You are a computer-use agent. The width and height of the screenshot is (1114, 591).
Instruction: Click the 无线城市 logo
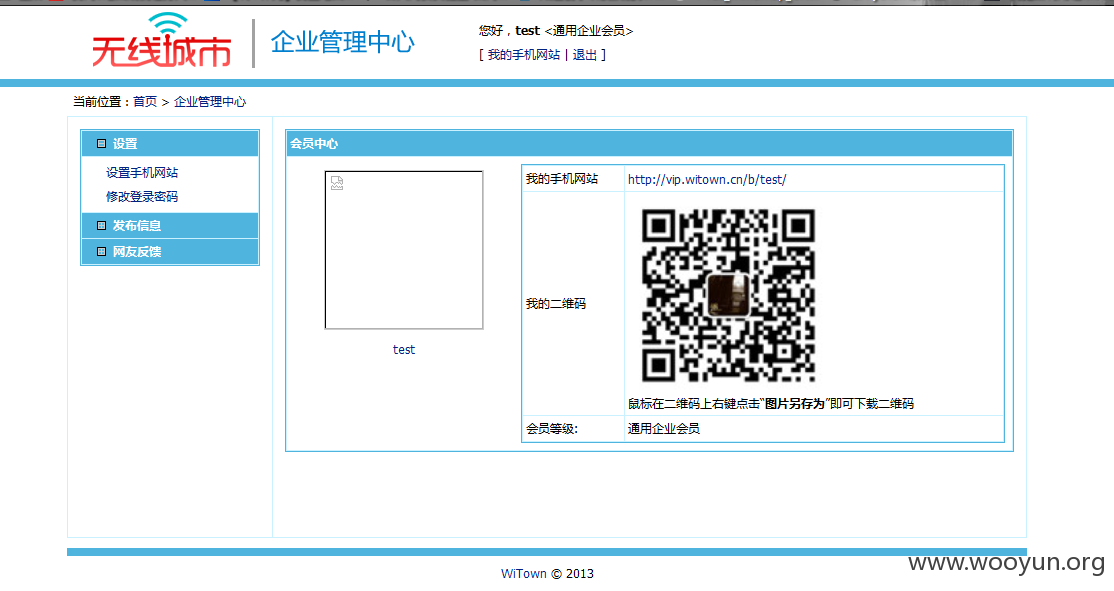pyautogui.click(x=162, y=41)
